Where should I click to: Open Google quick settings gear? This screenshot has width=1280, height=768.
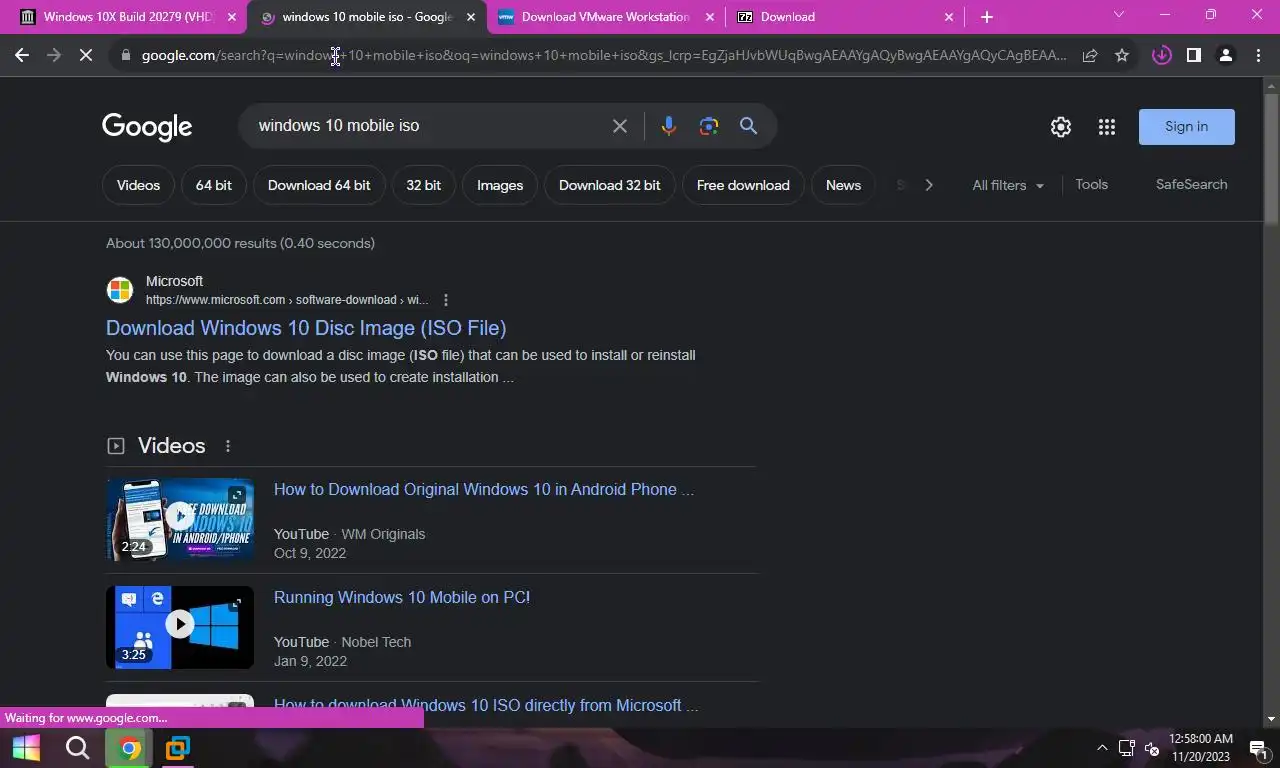click(x=1061, y=127)
